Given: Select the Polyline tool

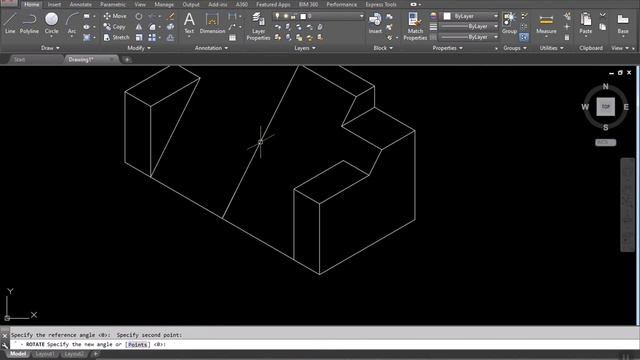Looking at the screenshot, I should 29,23.
